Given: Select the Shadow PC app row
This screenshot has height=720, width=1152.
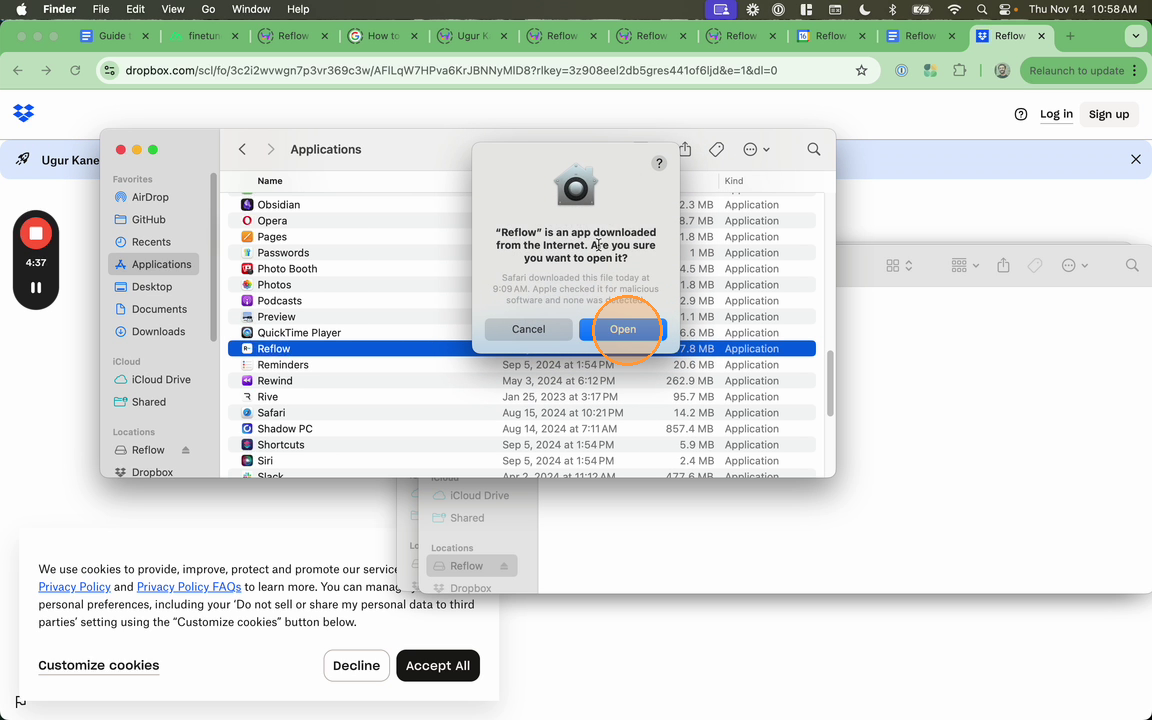Looking at the screenshot, I should [x=522, y=429].
